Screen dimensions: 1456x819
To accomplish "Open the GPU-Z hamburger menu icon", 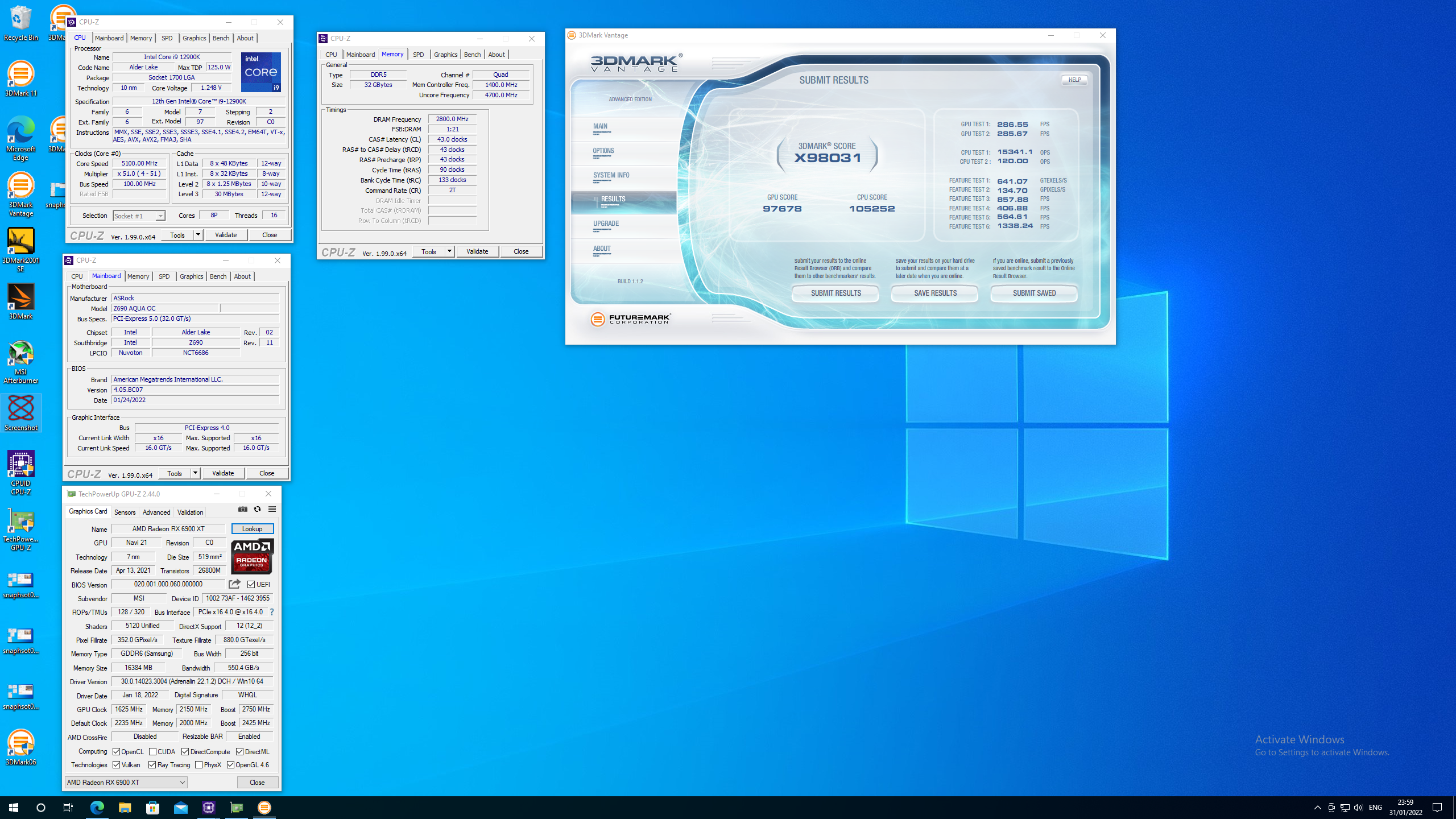I will pos(272,509).
